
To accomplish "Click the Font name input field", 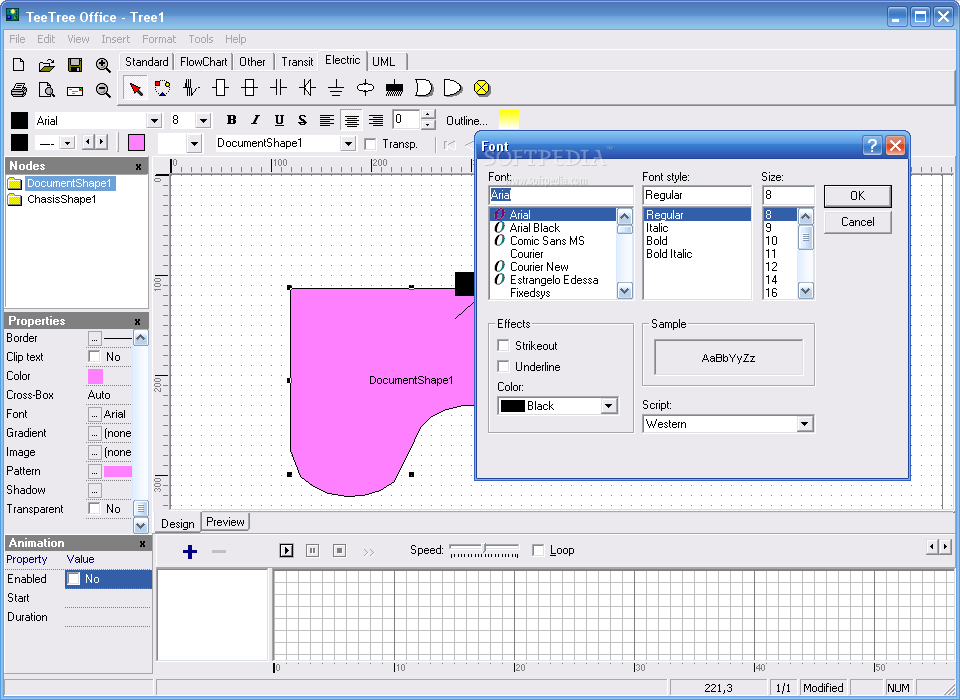I will (x=561, y=195).
